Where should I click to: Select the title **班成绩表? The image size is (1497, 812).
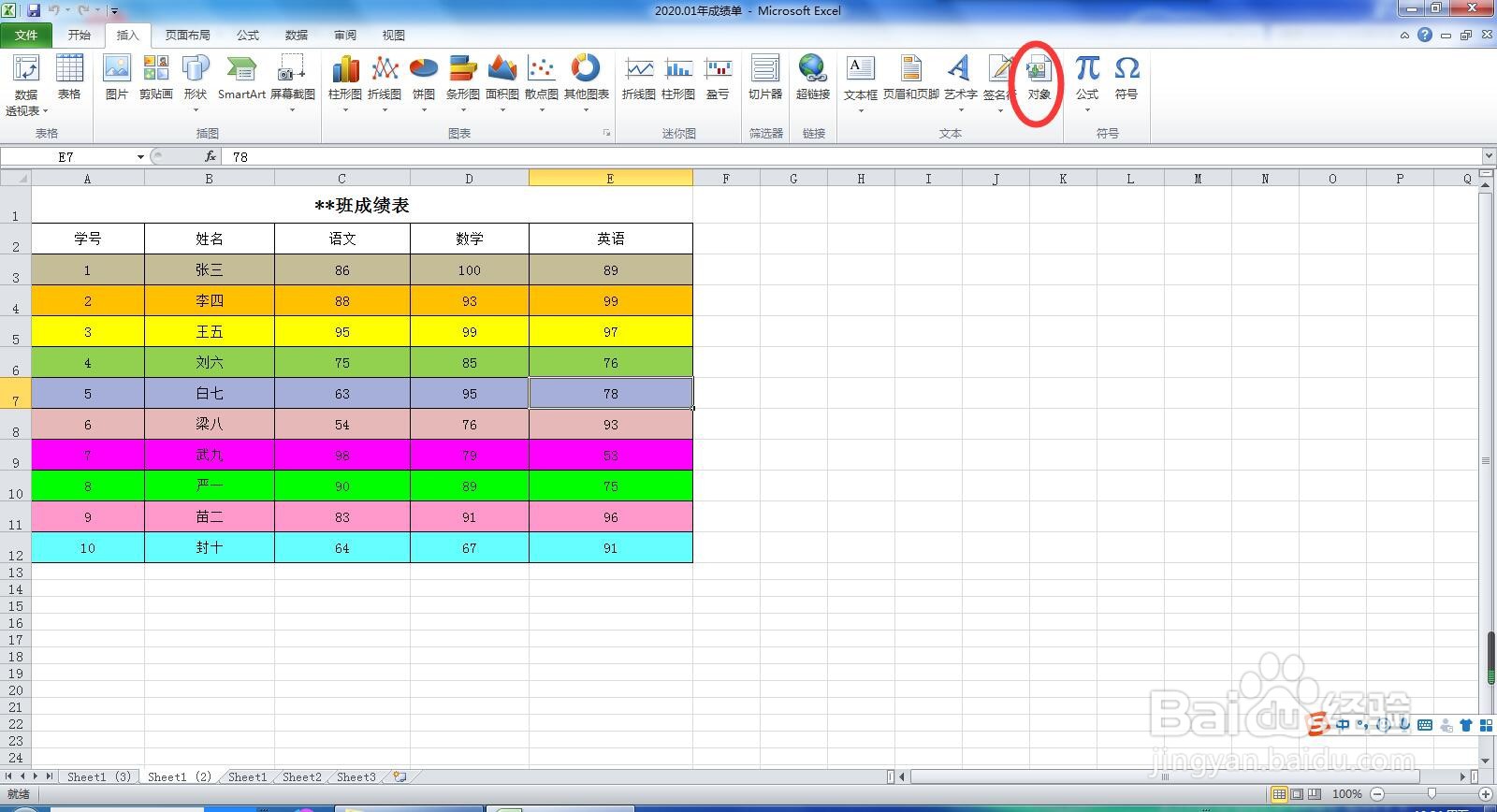pos(362,205)
